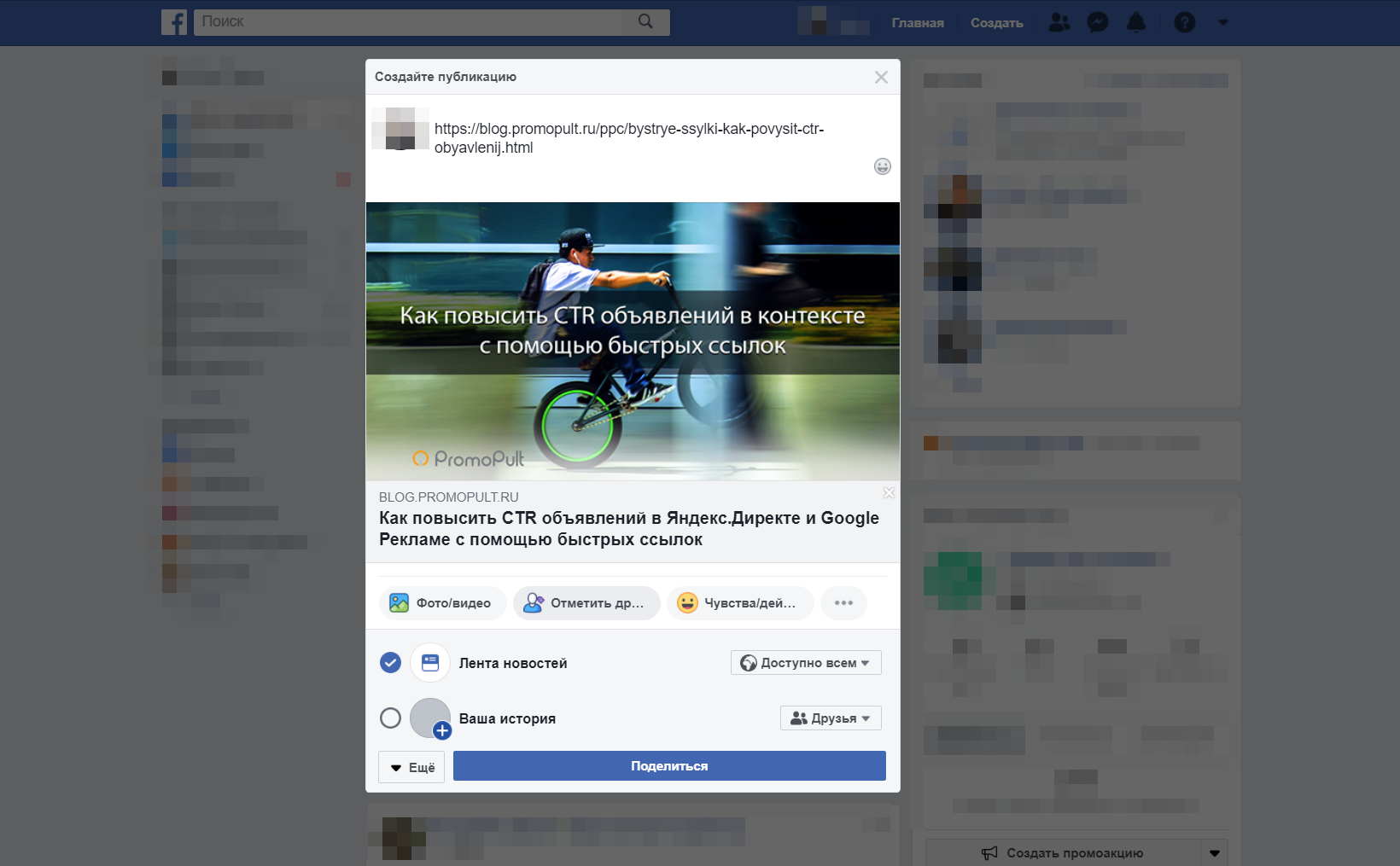Open friend requests icon in top bar
This screenshot has width=1400, height=866.
(1059, 22)
